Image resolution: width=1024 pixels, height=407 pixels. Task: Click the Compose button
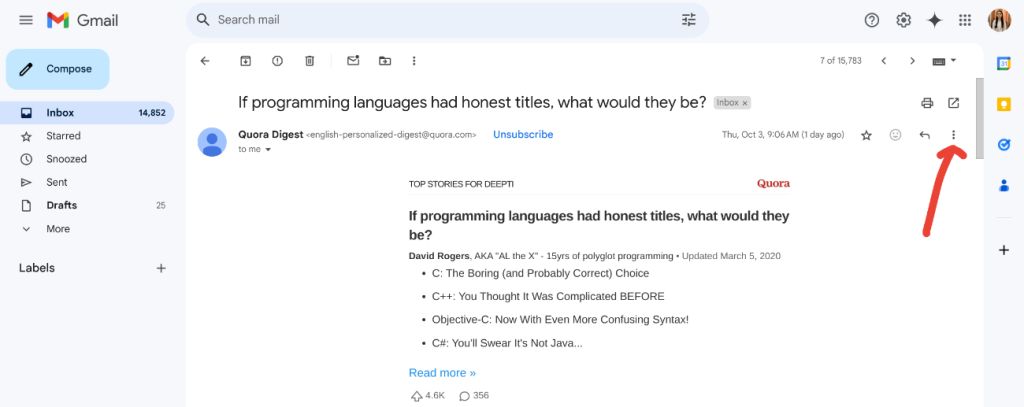pos(58,69)
